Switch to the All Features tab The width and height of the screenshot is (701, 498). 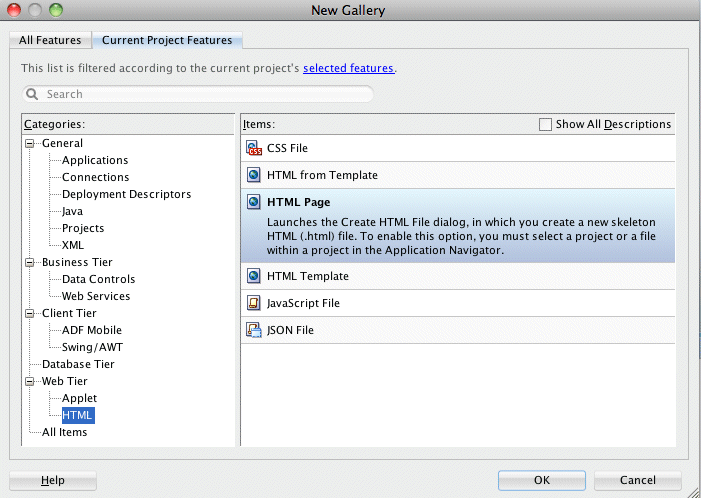point(50,41)
